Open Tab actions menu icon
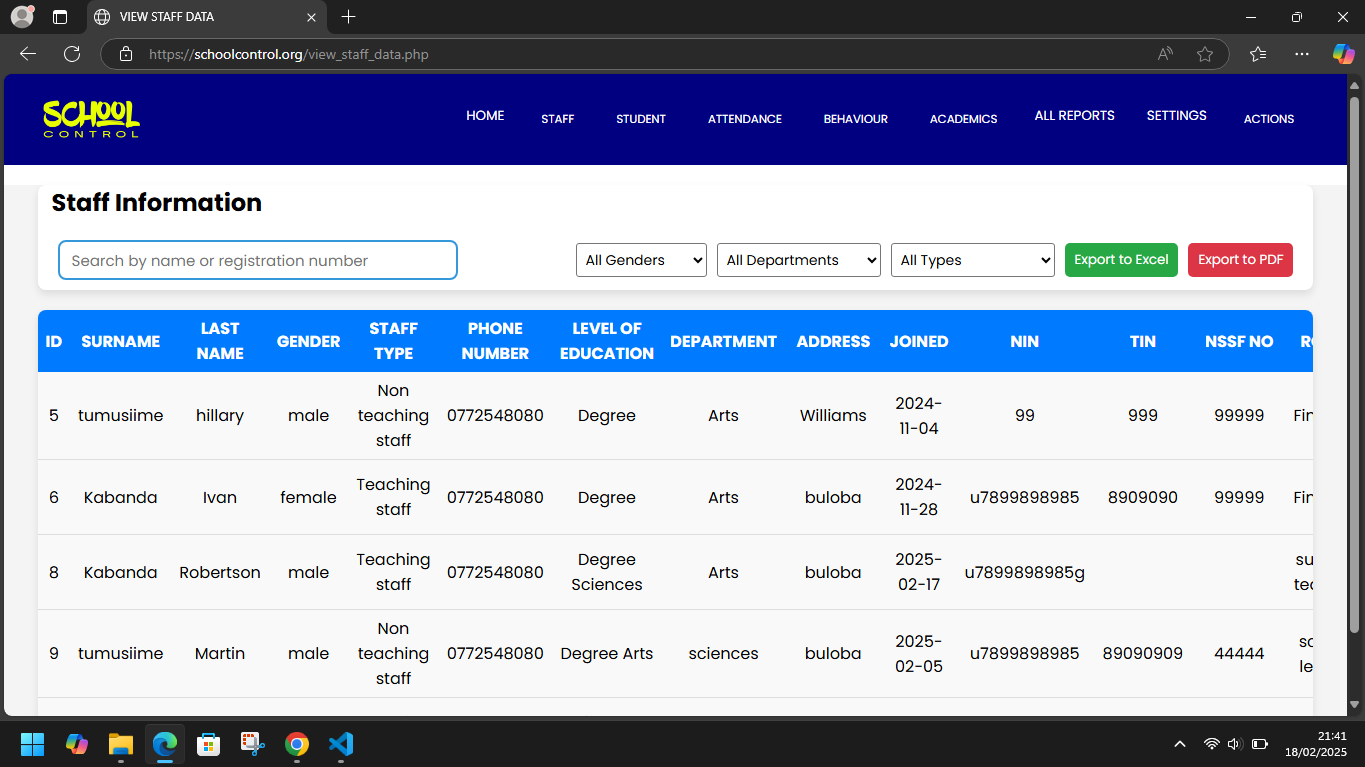Screen dimensions: 1365x767 coord(60,17)
